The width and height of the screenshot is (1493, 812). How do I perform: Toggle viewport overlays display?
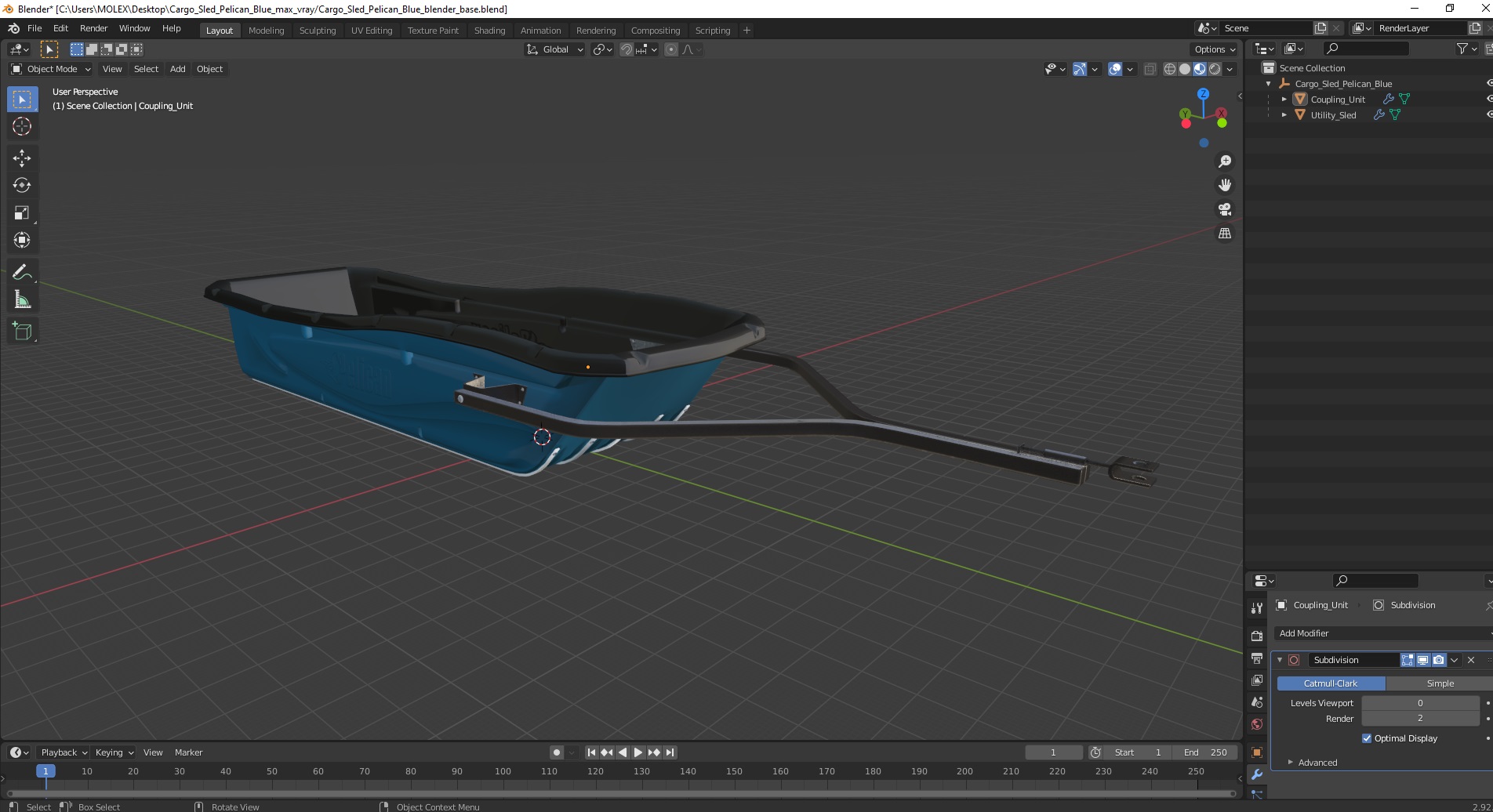(1115, 69)
